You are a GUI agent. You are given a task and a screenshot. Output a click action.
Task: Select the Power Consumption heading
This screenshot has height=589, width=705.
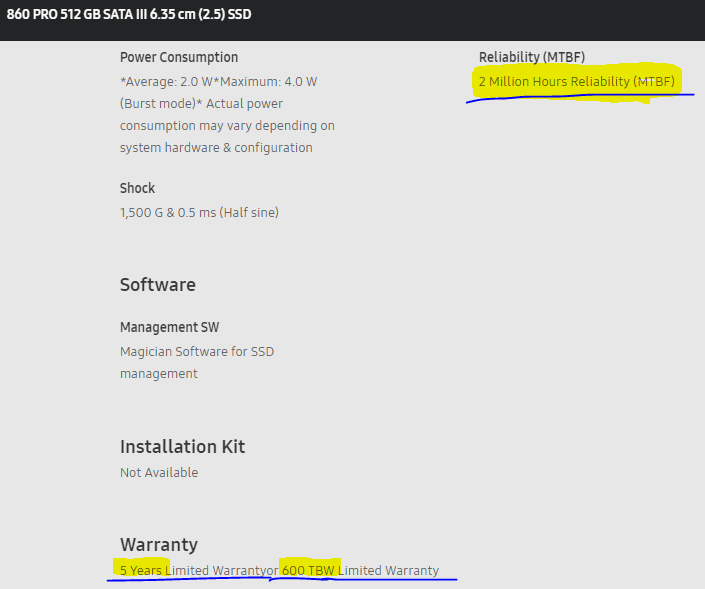pos(179,58)
